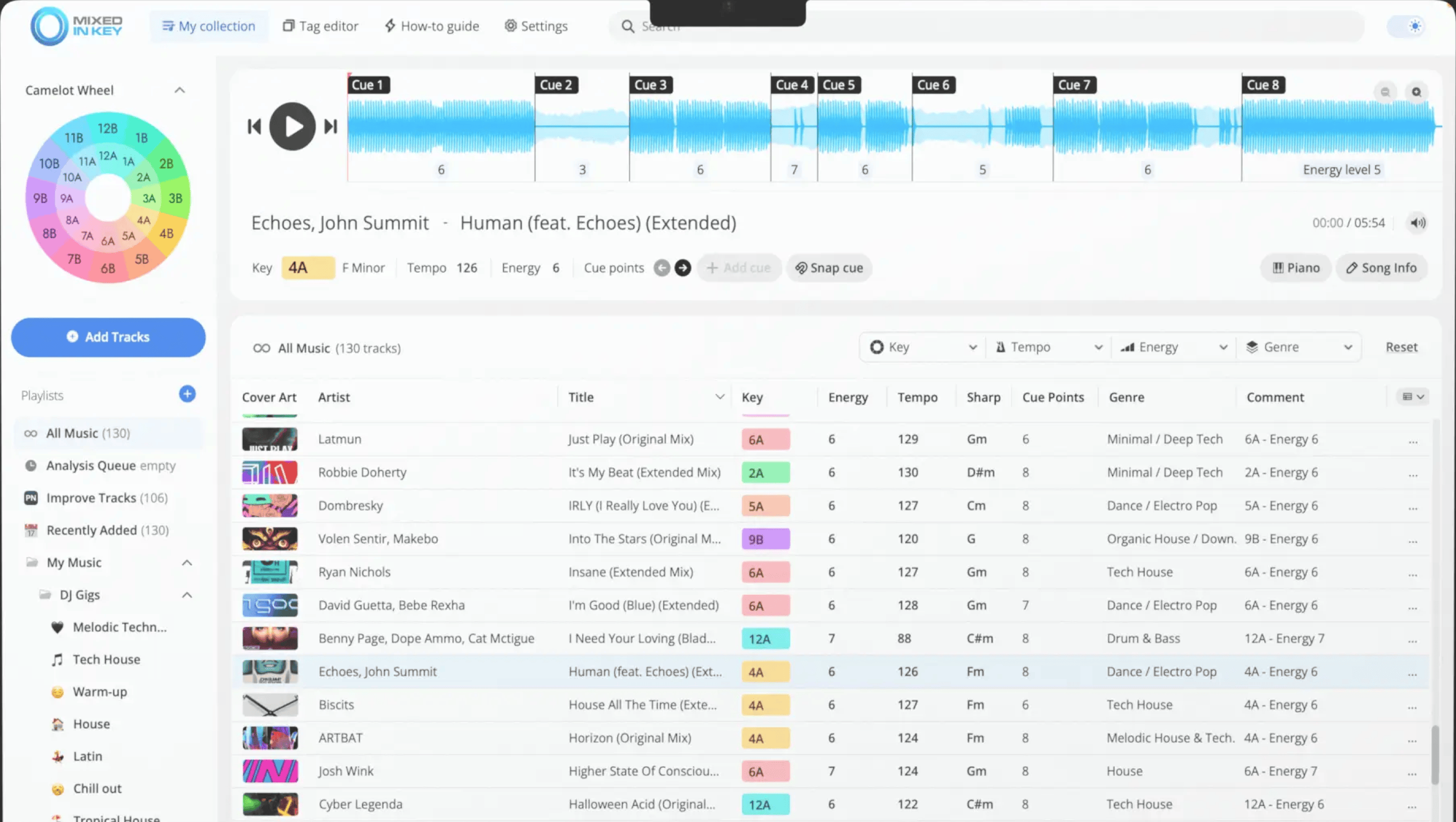
Task: Open the Settings tab
Action: point(536,26)
